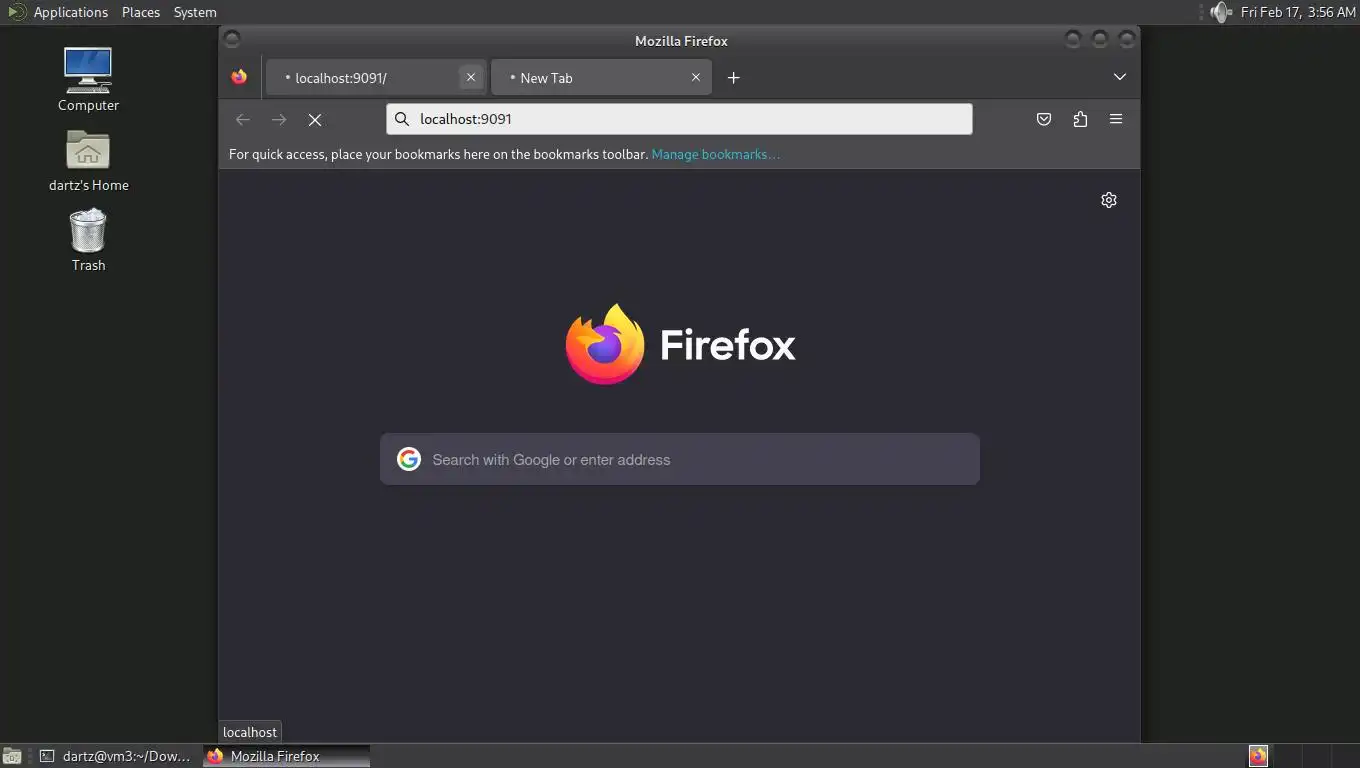Close the New Tab tab
Screen dimensions: 1360x768
696,77
